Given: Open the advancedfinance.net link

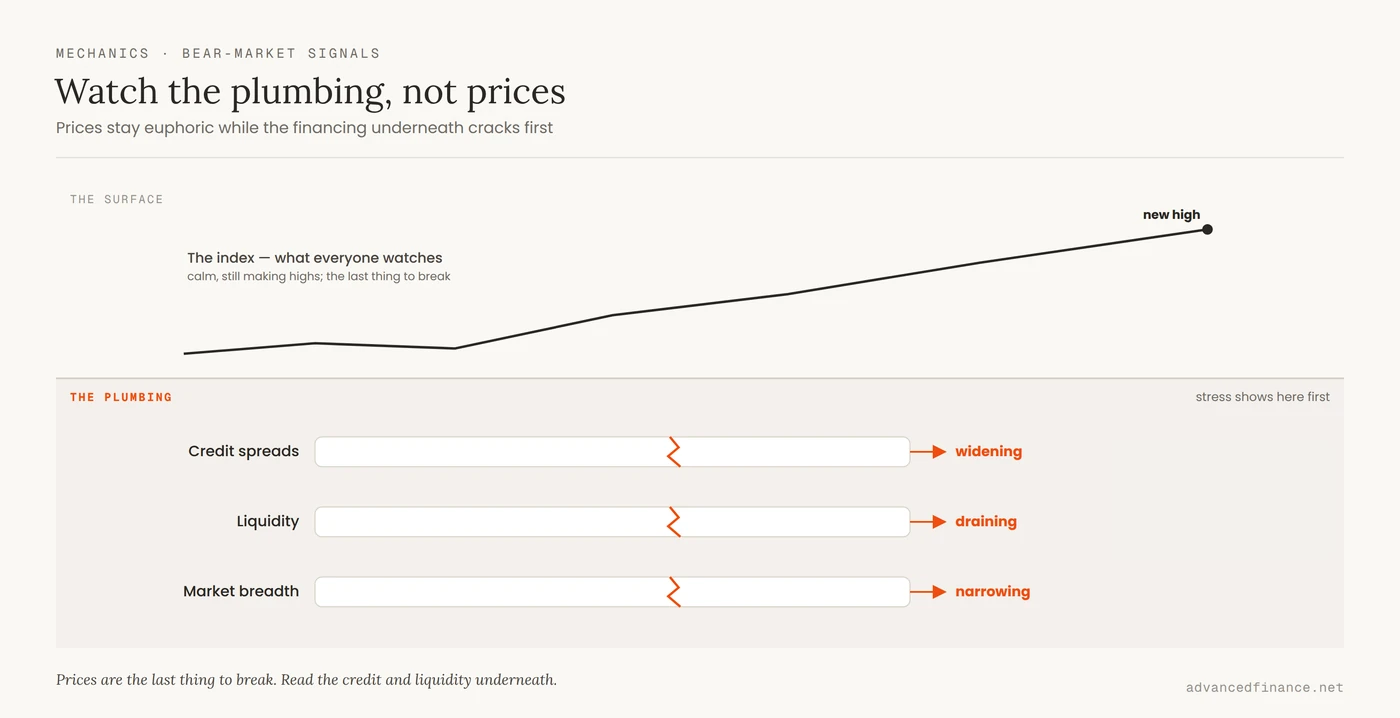Looking at the screenshot, I should [1264, 687].
